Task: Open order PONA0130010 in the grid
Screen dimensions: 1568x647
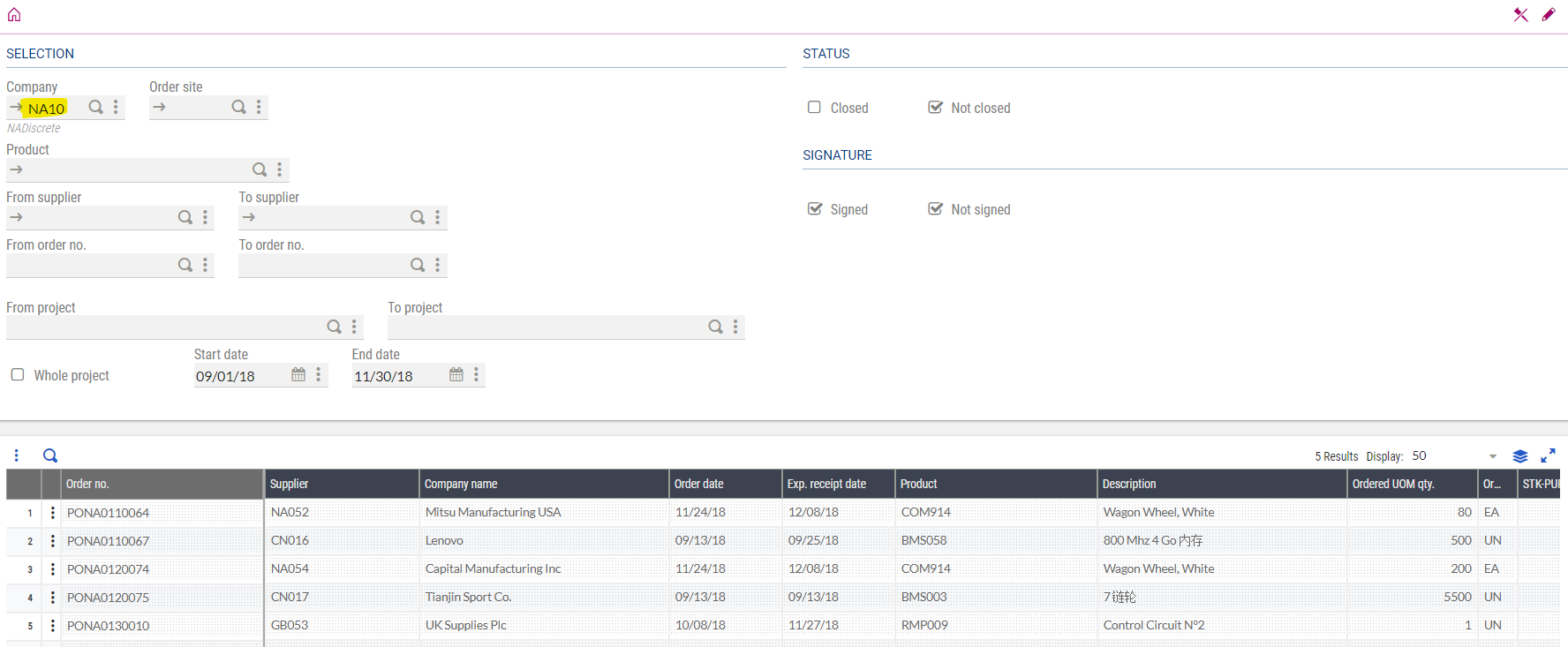Action: (109, 626)
